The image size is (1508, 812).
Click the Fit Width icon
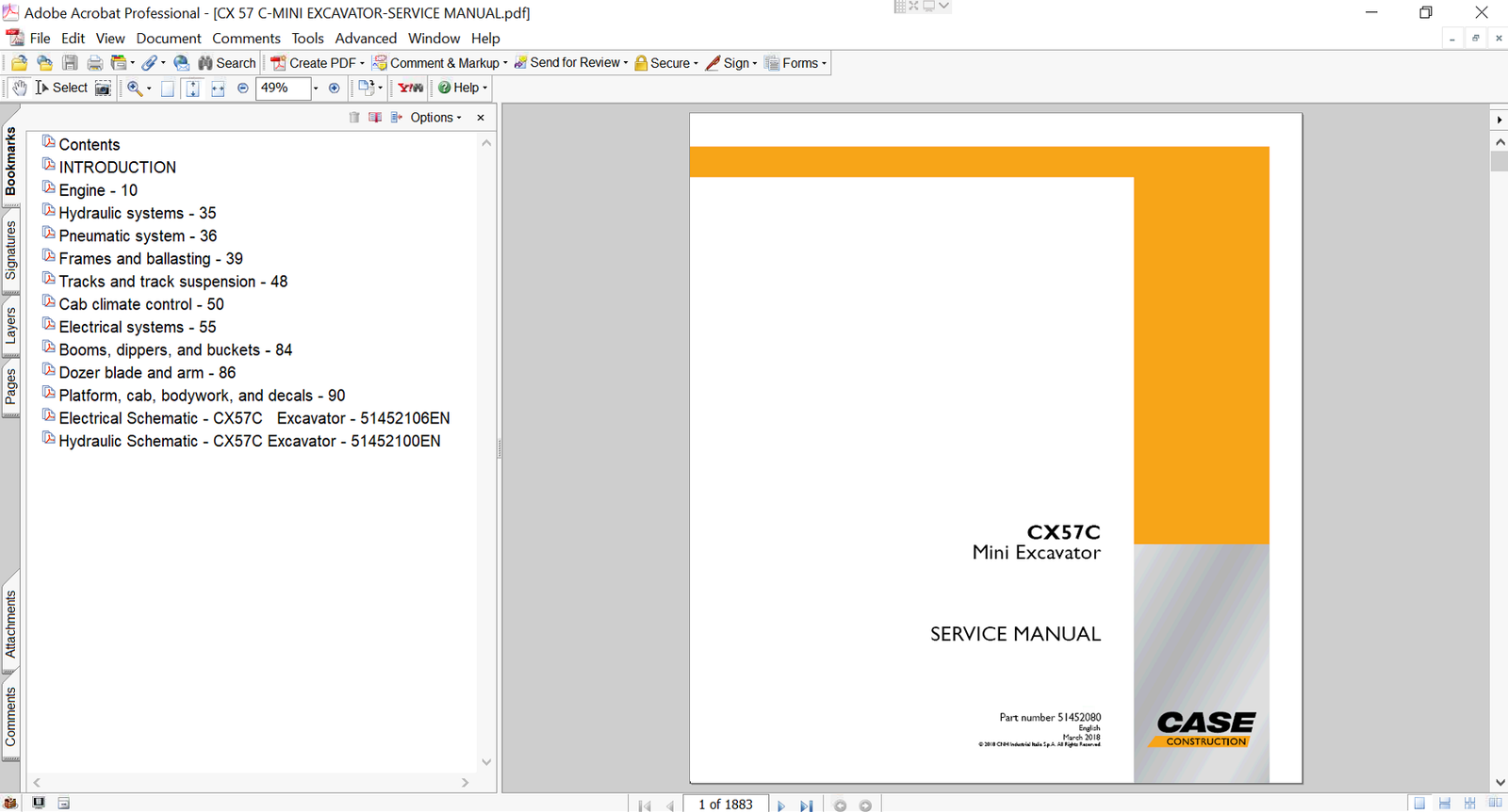point(218,88)
